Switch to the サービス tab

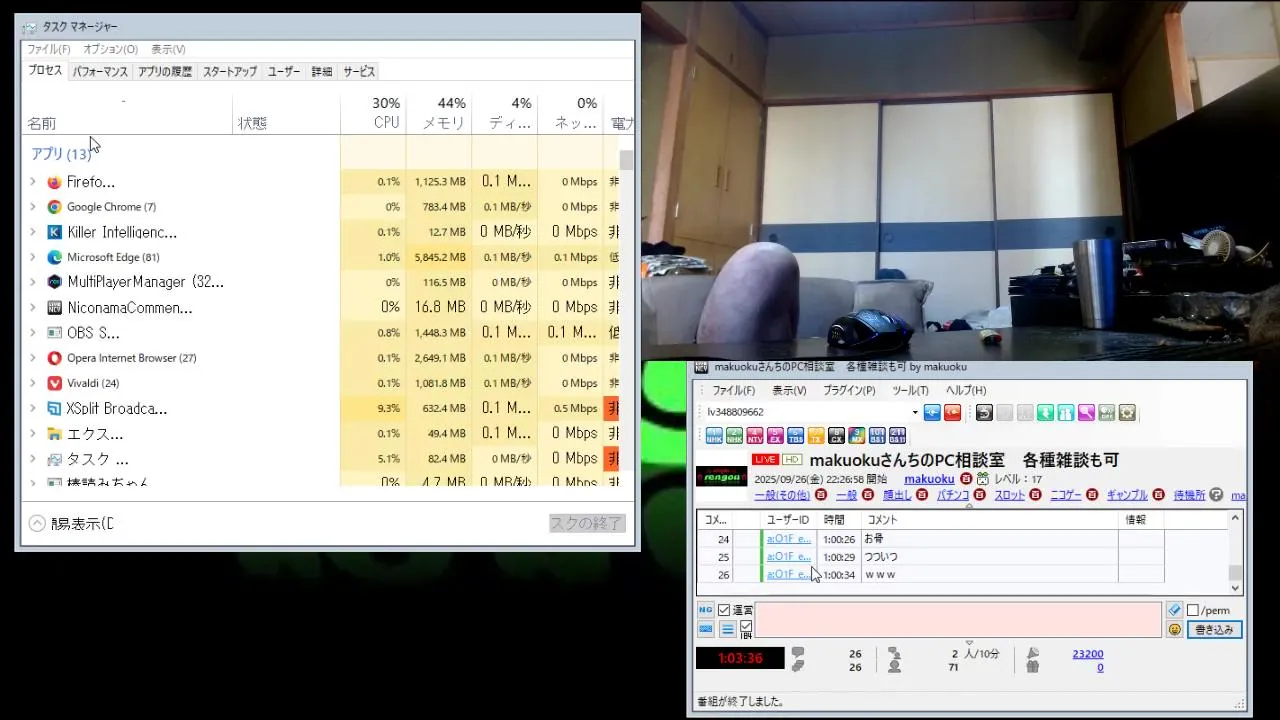(x=359, y=72)
